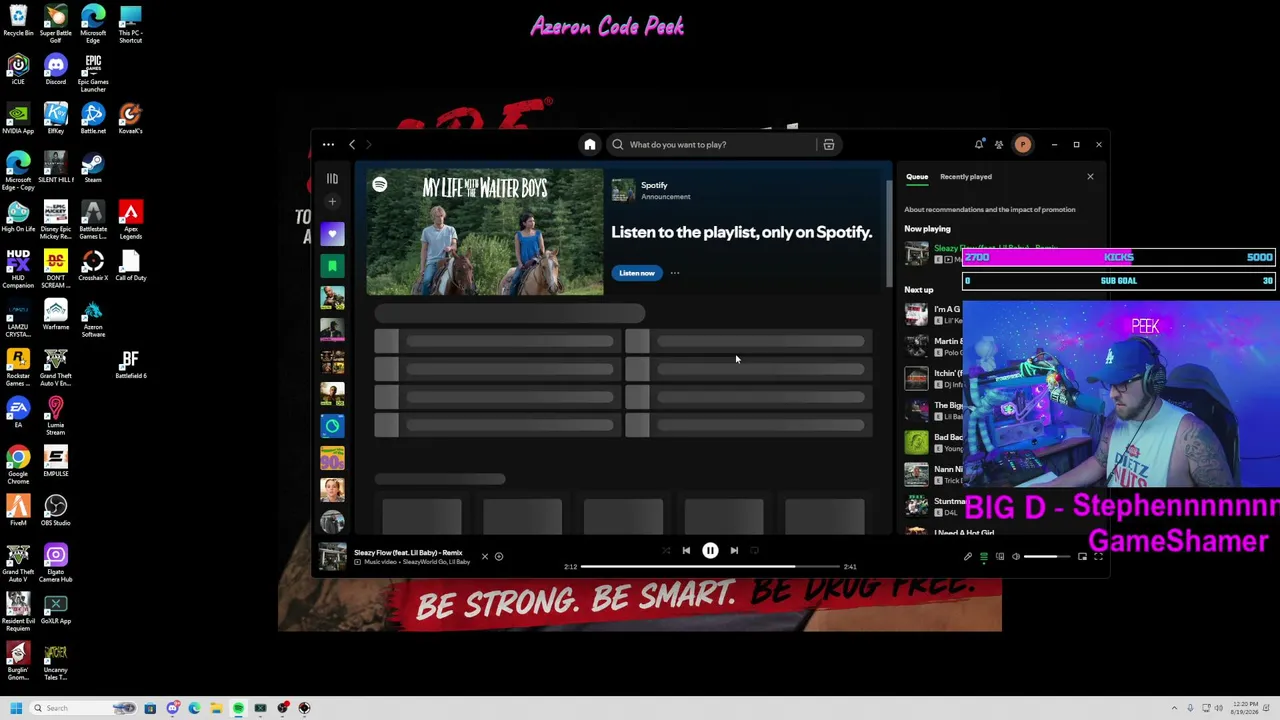Open the Windows Start menu
This screenshot has height=720, width=1280.
[16, 708]
